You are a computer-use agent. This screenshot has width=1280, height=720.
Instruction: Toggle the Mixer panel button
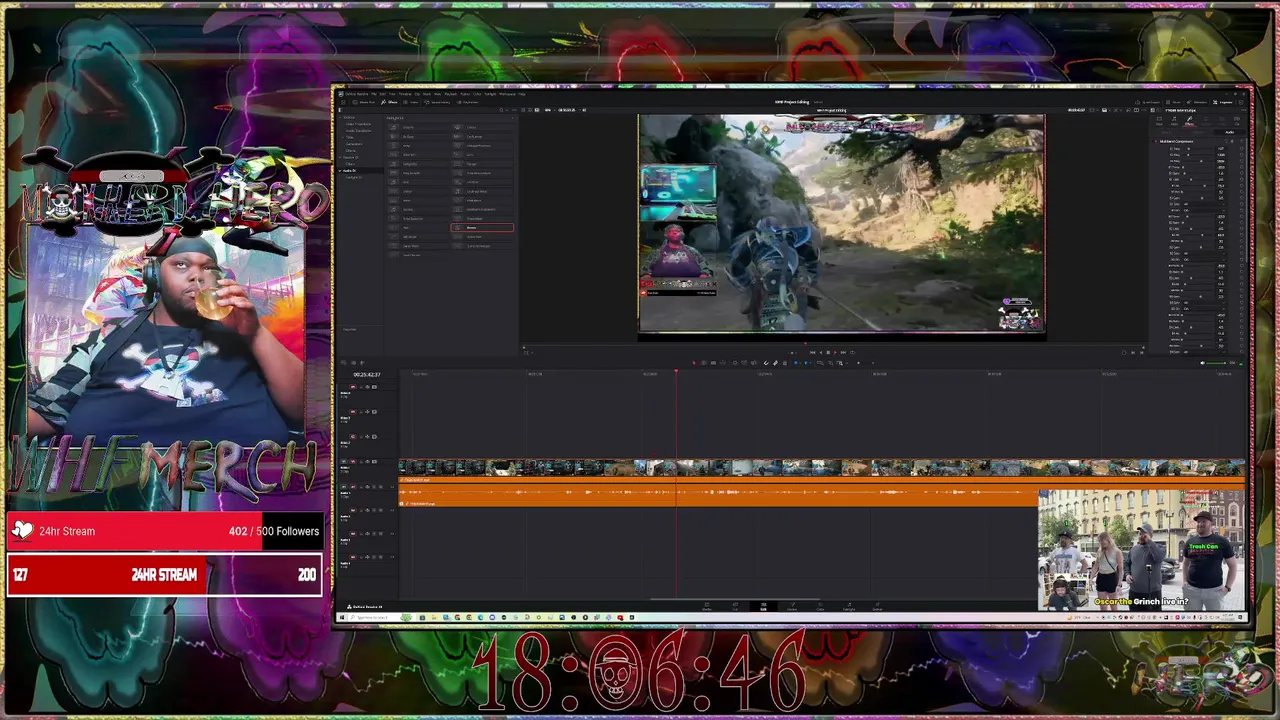pyautogui.click(x=1173, y=102)
